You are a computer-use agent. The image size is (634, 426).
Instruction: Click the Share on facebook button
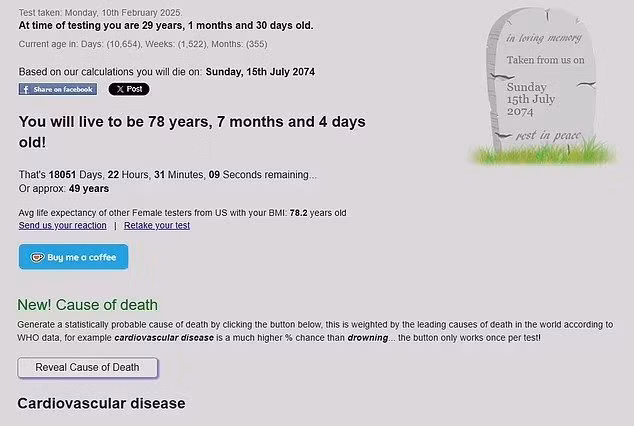pos(58,89)
